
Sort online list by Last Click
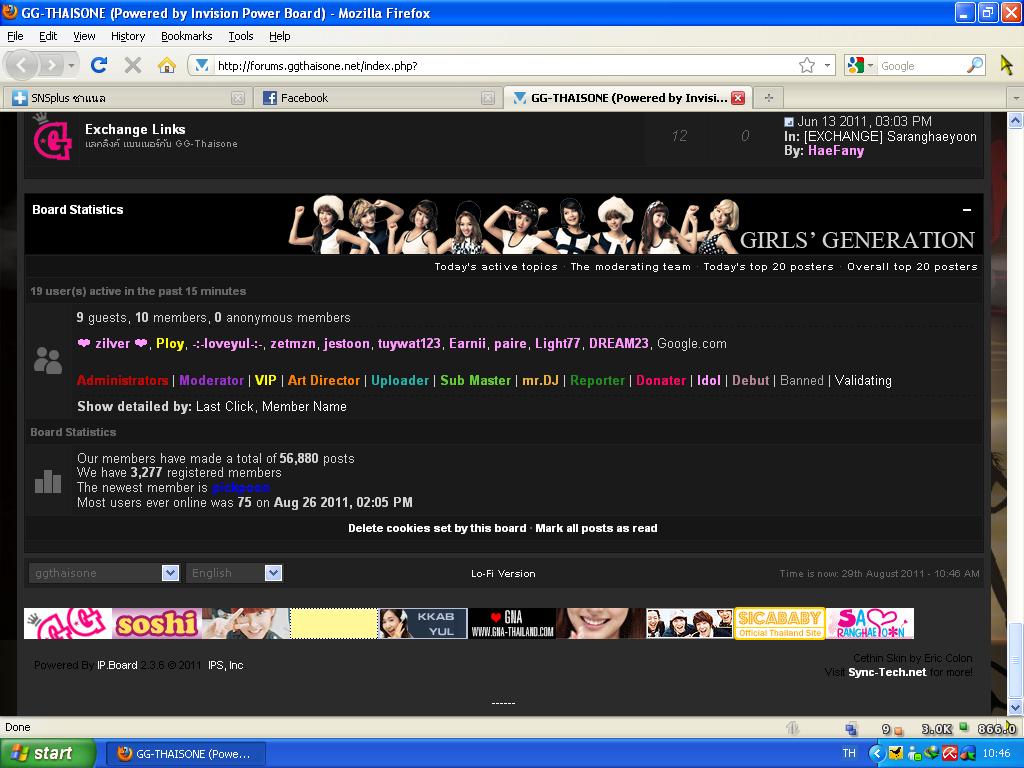pyautogui.click(x=224, y=406)
